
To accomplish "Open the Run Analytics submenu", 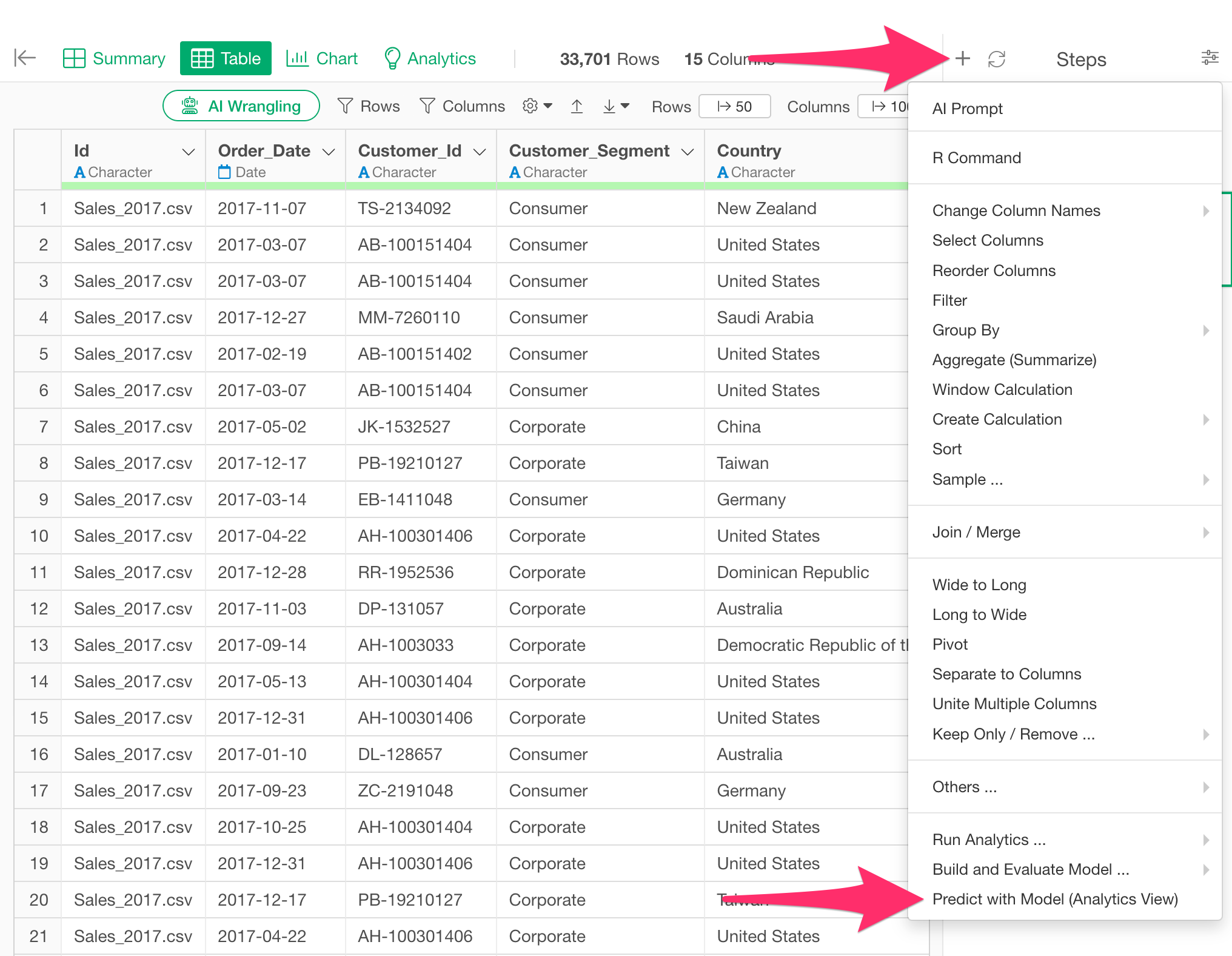I will [x=1065, y=840].
